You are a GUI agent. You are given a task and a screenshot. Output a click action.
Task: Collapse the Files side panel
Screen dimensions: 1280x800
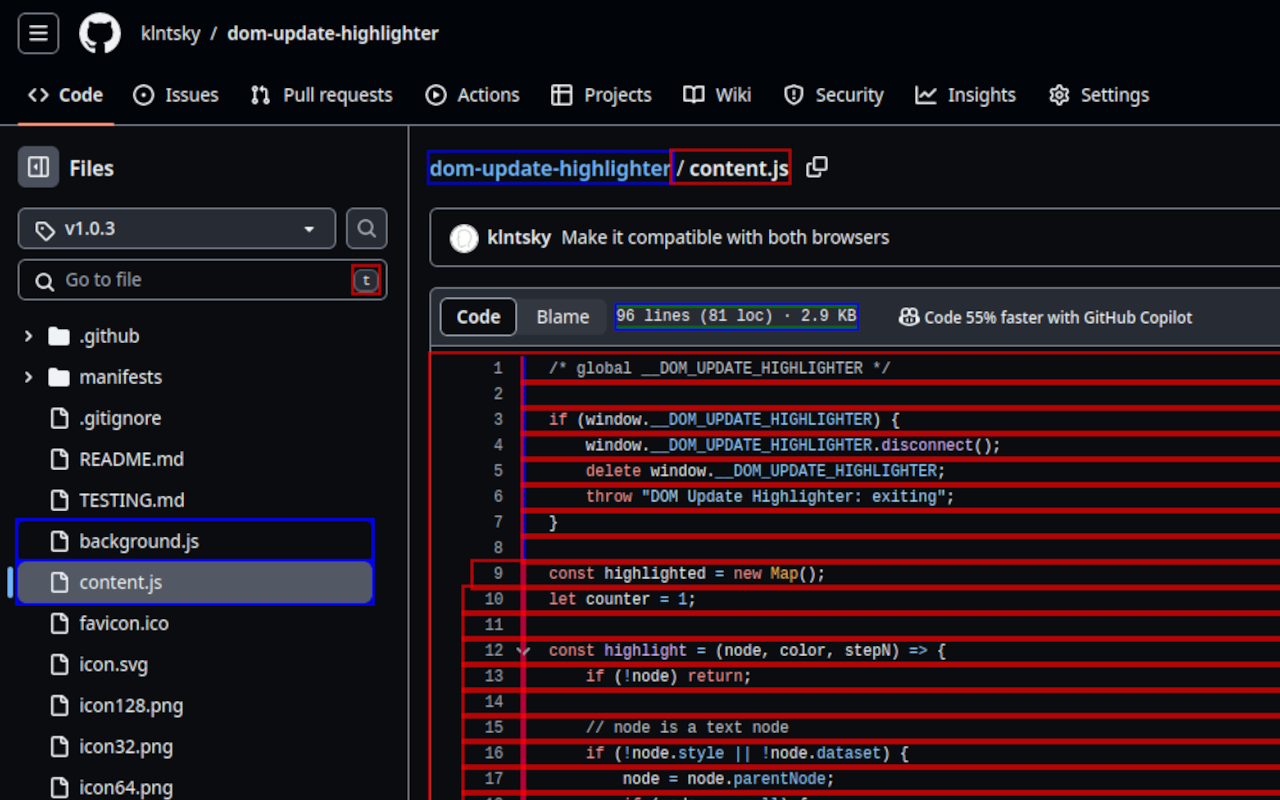pos(38,167)
